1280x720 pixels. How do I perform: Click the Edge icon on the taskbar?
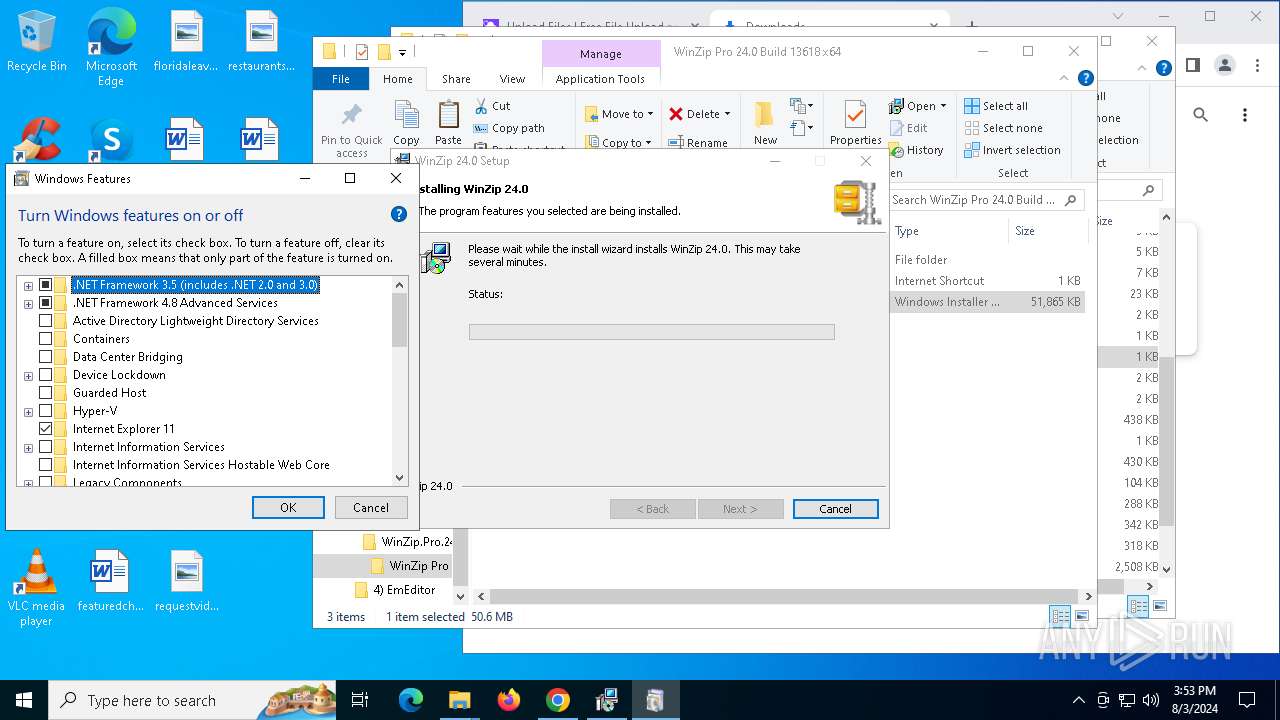click(411, 700)
